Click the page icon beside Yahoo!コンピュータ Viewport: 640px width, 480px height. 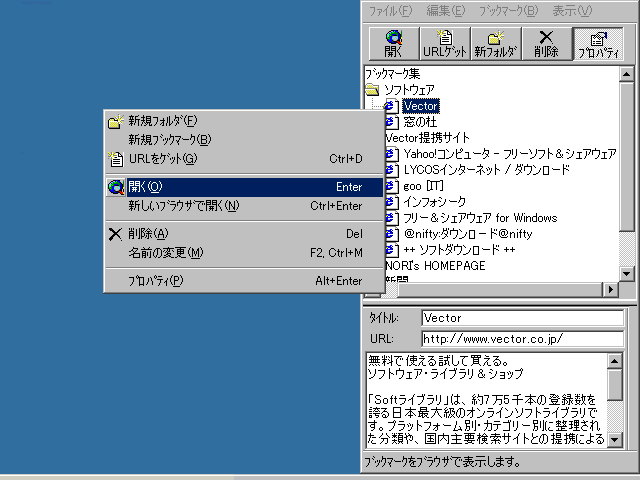pyautogui.click(x=392, y=154)
